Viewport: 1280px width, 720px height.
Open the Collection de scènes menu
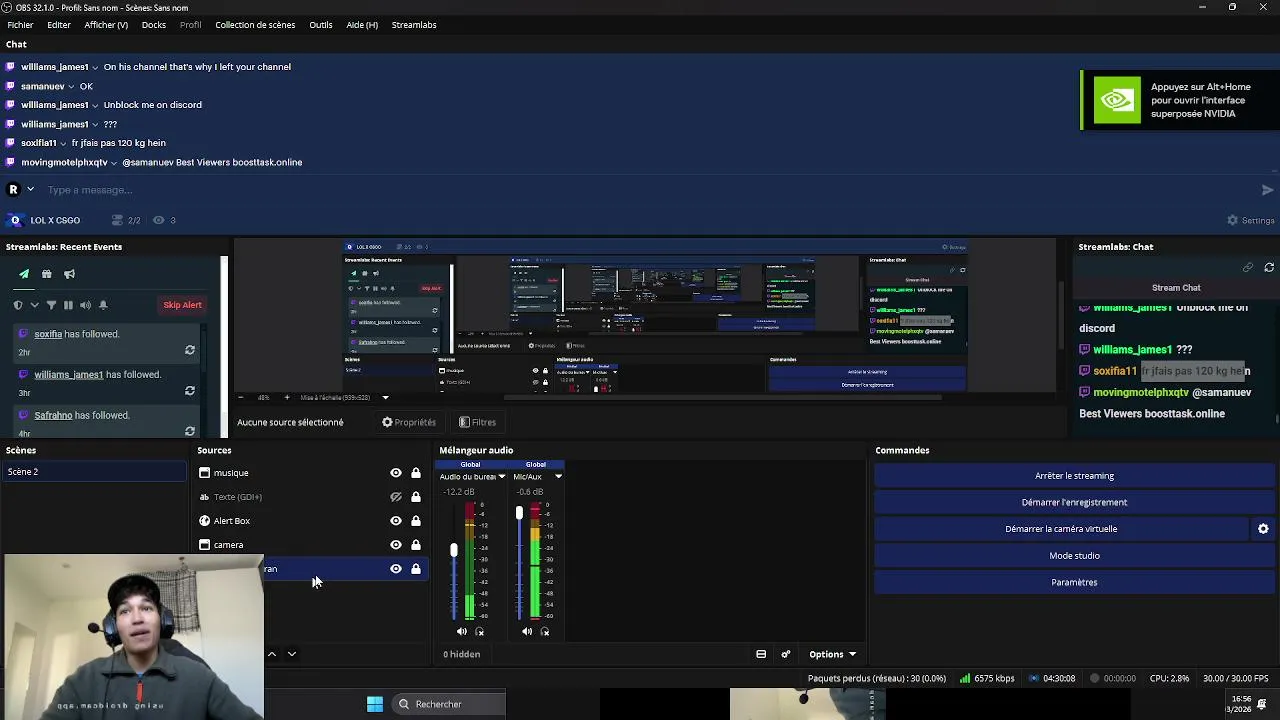(x=255, y=24)
